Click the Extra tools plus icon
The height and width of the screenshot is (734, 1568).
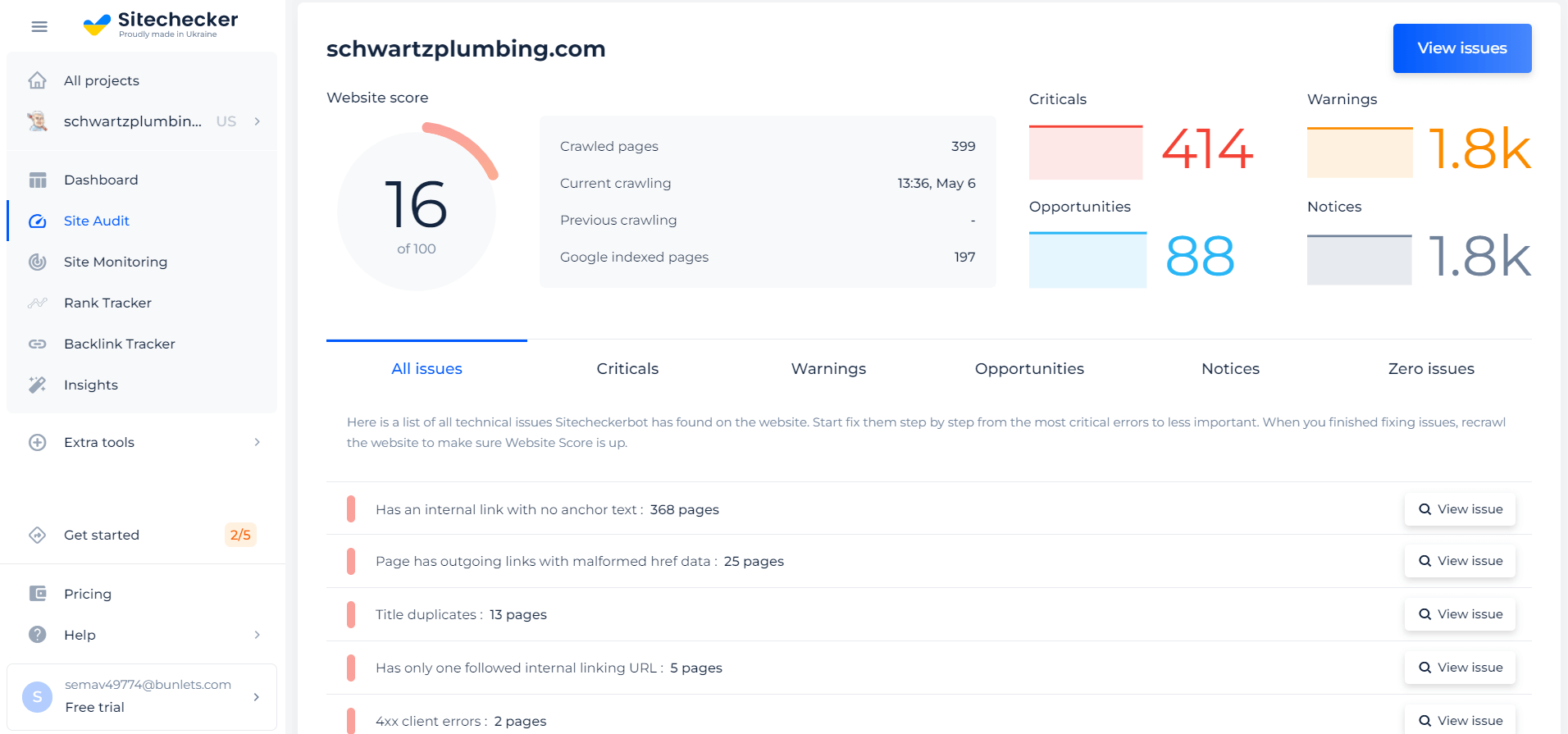[38, 442]
